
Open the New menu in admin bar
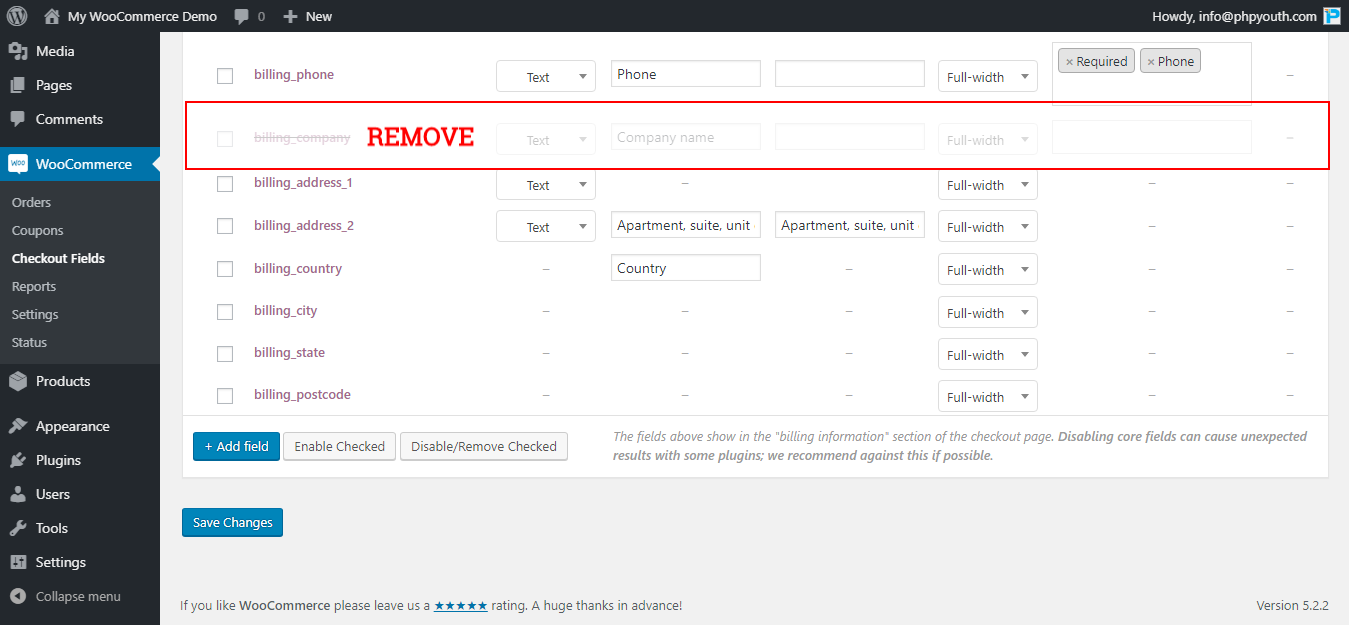(x=307, y=15)
